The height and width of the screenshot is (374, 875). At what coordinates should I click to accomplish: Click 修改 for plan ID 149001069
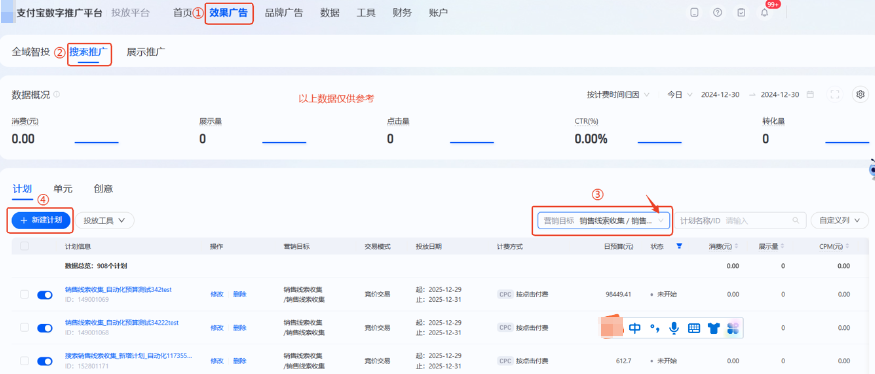[x=217, y=295]
